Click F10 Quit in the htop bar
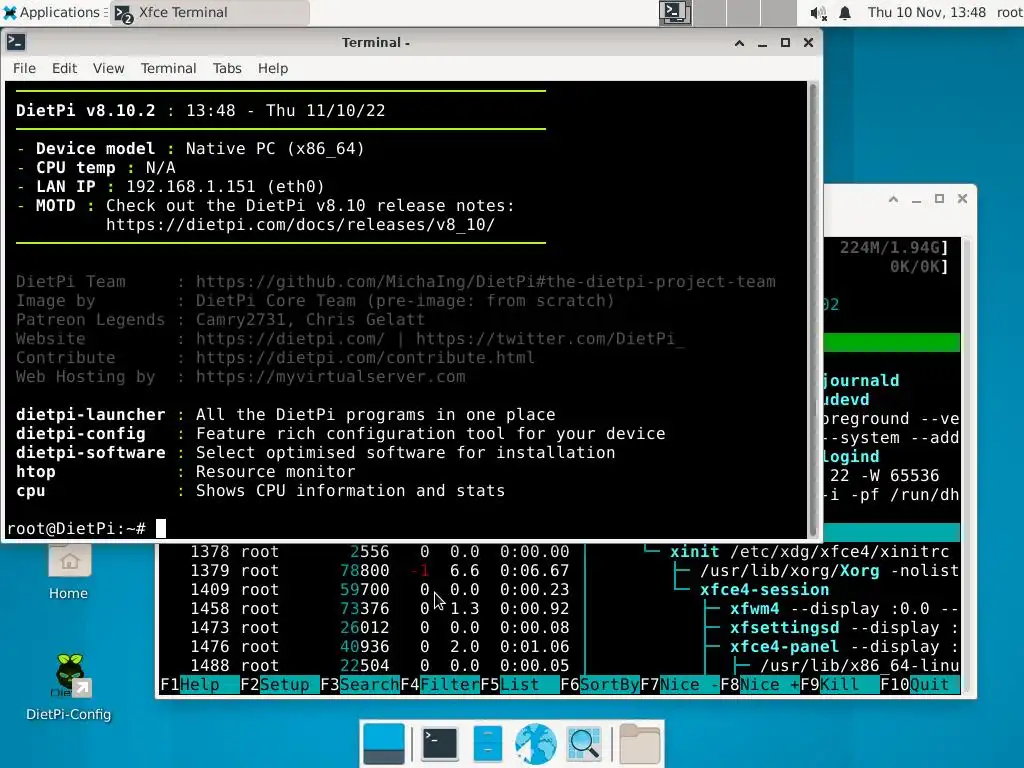 click(920, 684)
